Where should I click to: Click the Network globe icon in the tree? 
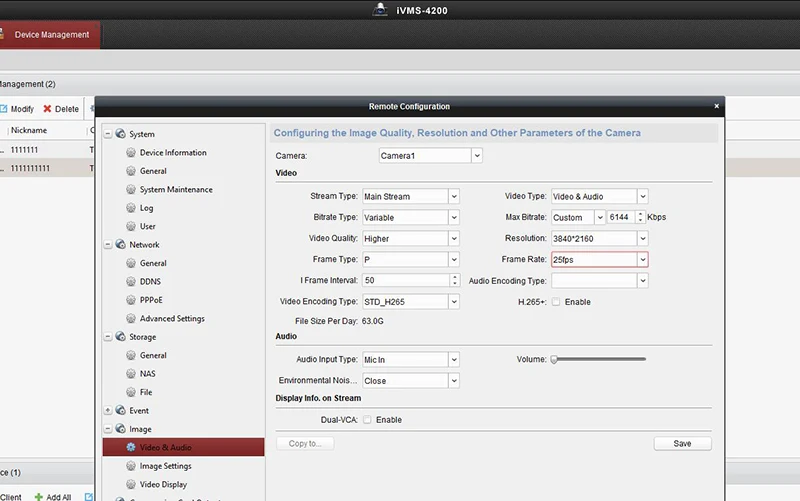tap(121, 244)
